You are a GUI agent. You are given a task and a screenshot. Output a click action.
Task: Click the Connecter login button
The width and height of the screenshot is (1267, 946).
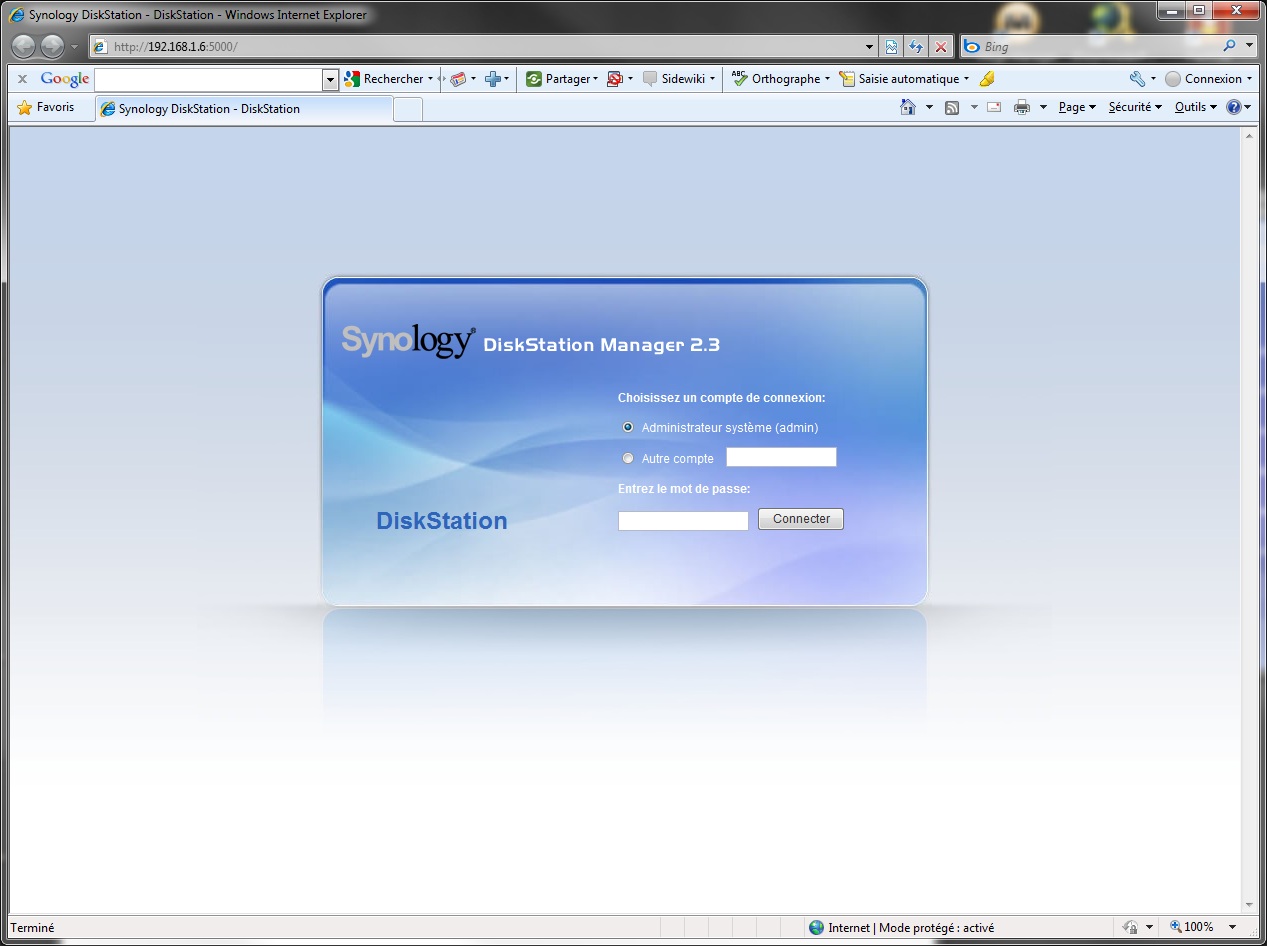coord(801,519)
